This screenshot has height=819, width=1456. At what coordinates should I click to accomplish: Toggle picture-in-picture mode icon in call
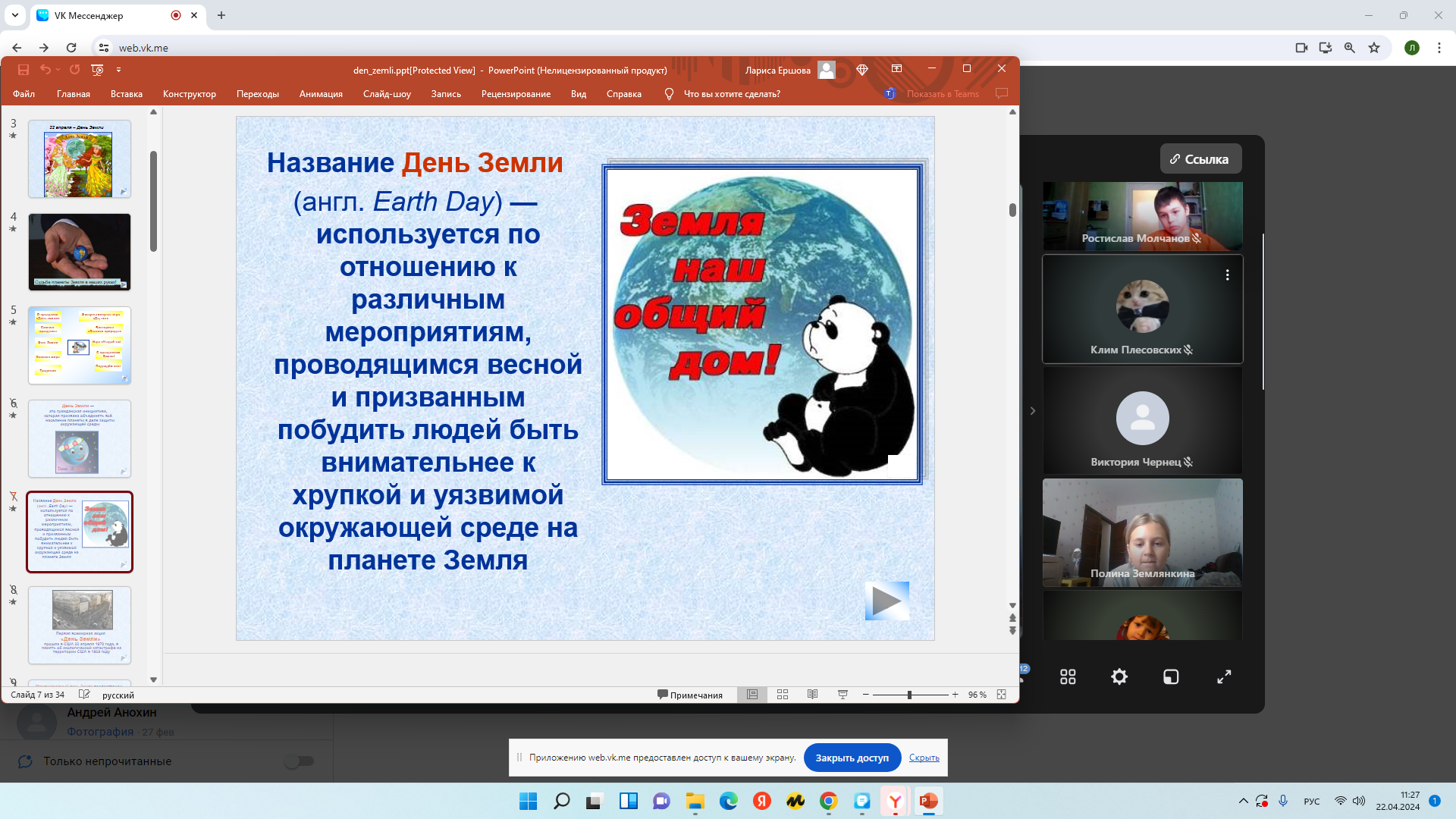point(1171,677)
